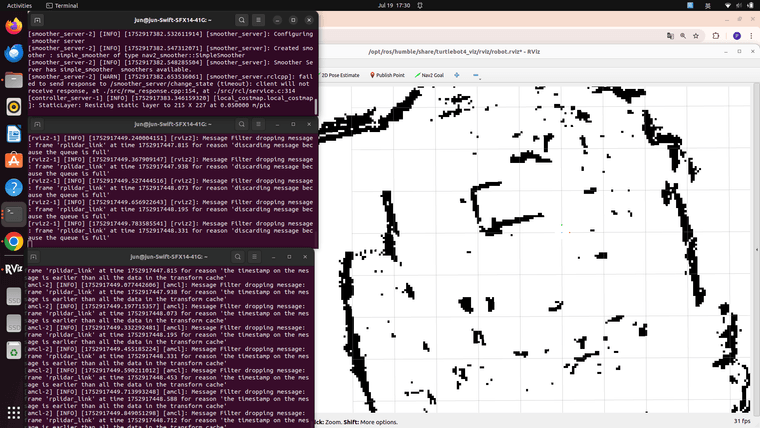
Task: Bookmark the page with the star icon
Action: point(696,36)
